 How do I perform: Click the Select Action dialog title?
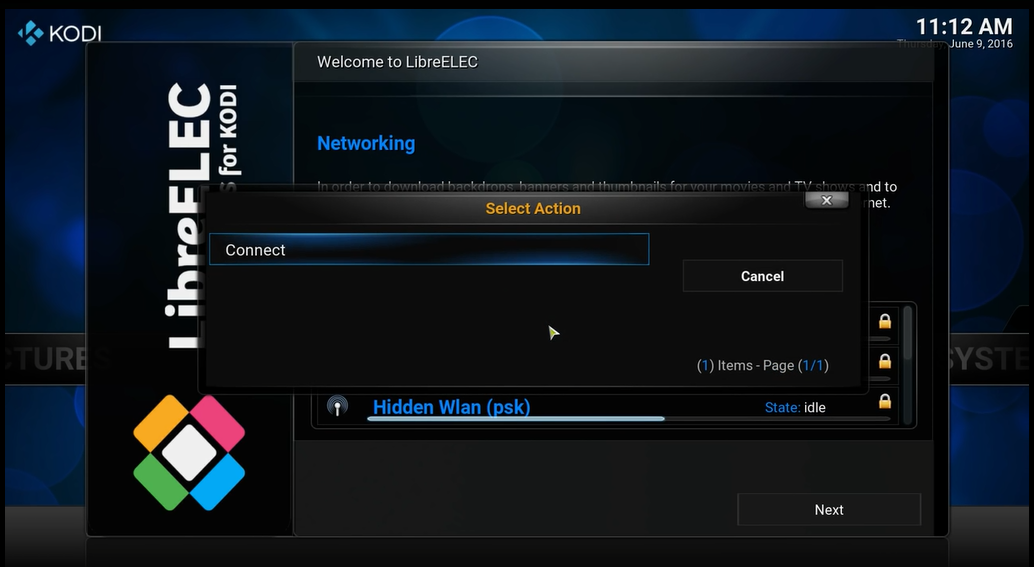pos(533,208)
